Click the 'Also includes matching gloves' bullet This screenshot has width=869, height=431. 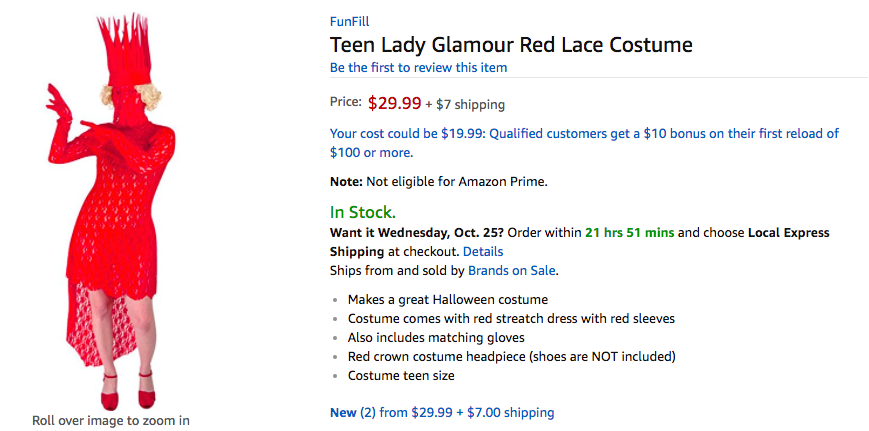[436, 338]
